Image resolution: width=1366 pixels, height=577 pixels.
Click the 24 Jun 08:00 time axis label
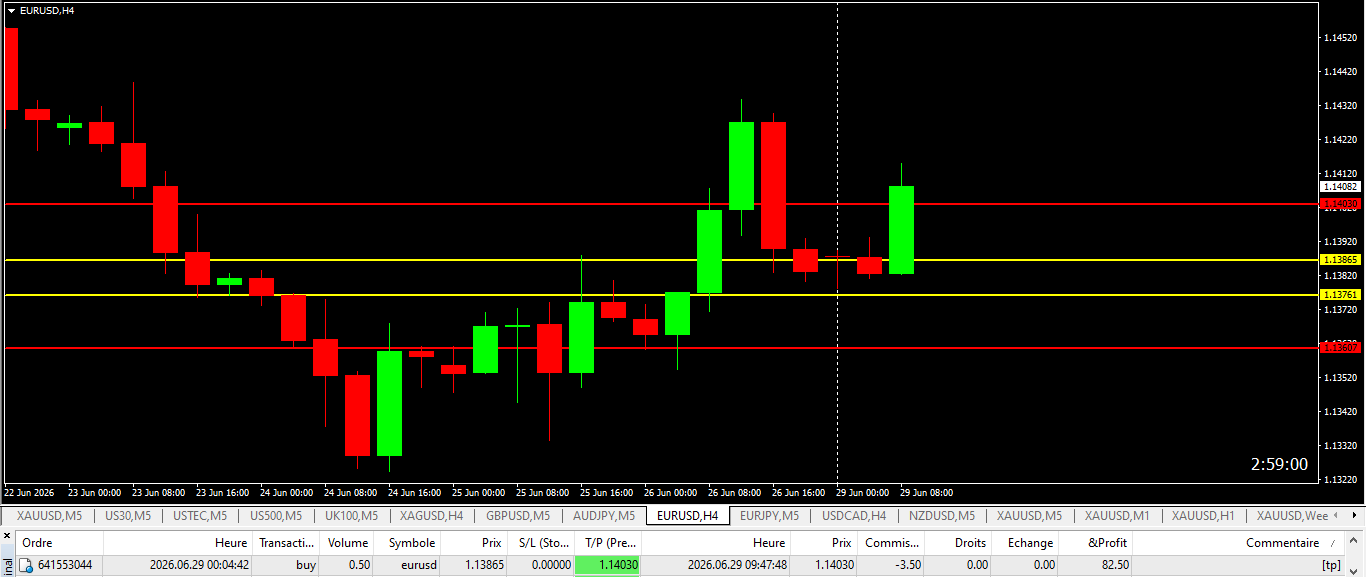352,493
